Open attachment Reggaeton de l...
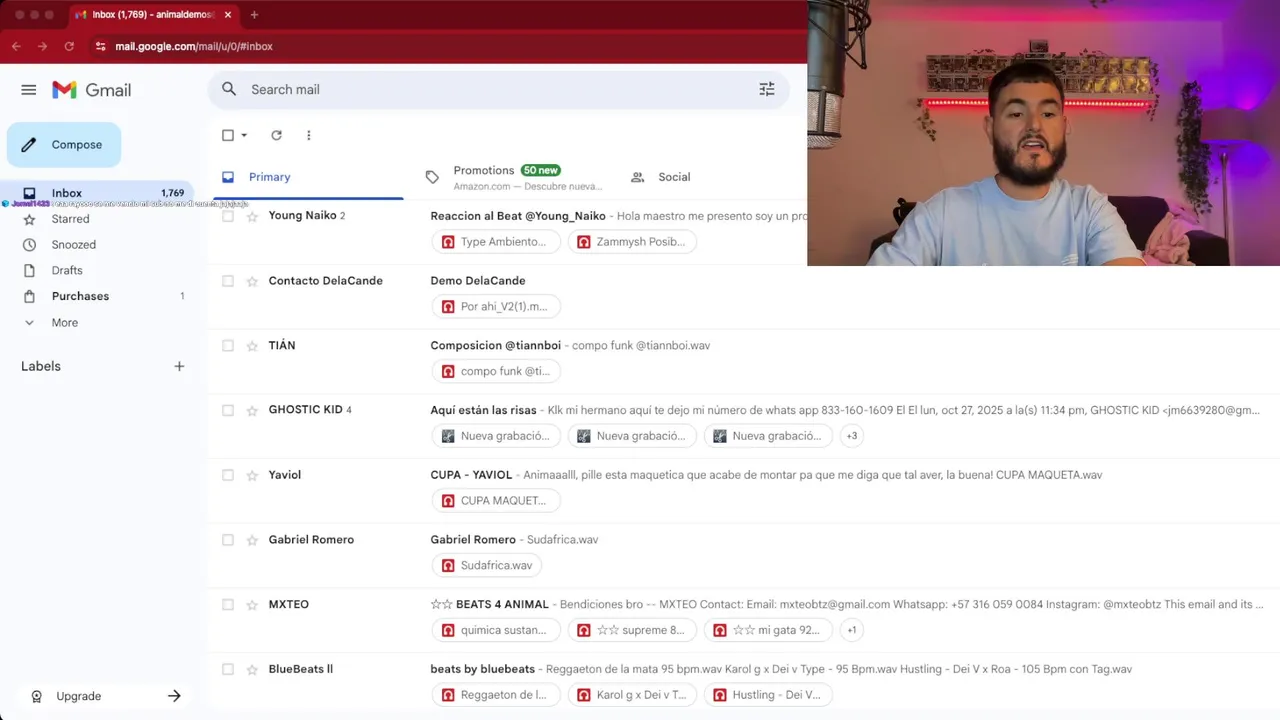 (x=496, y=695)
